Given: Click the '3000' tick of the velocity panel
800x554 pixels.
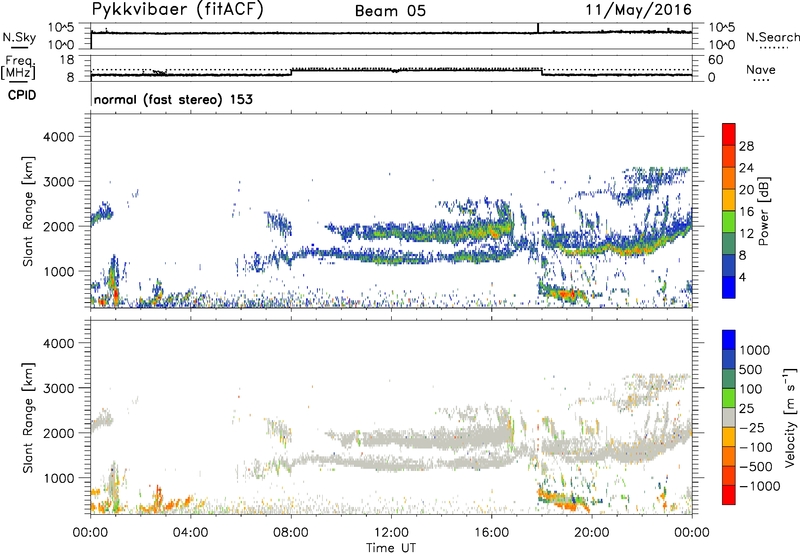Looking at the screenshot, I should (58, 388).
